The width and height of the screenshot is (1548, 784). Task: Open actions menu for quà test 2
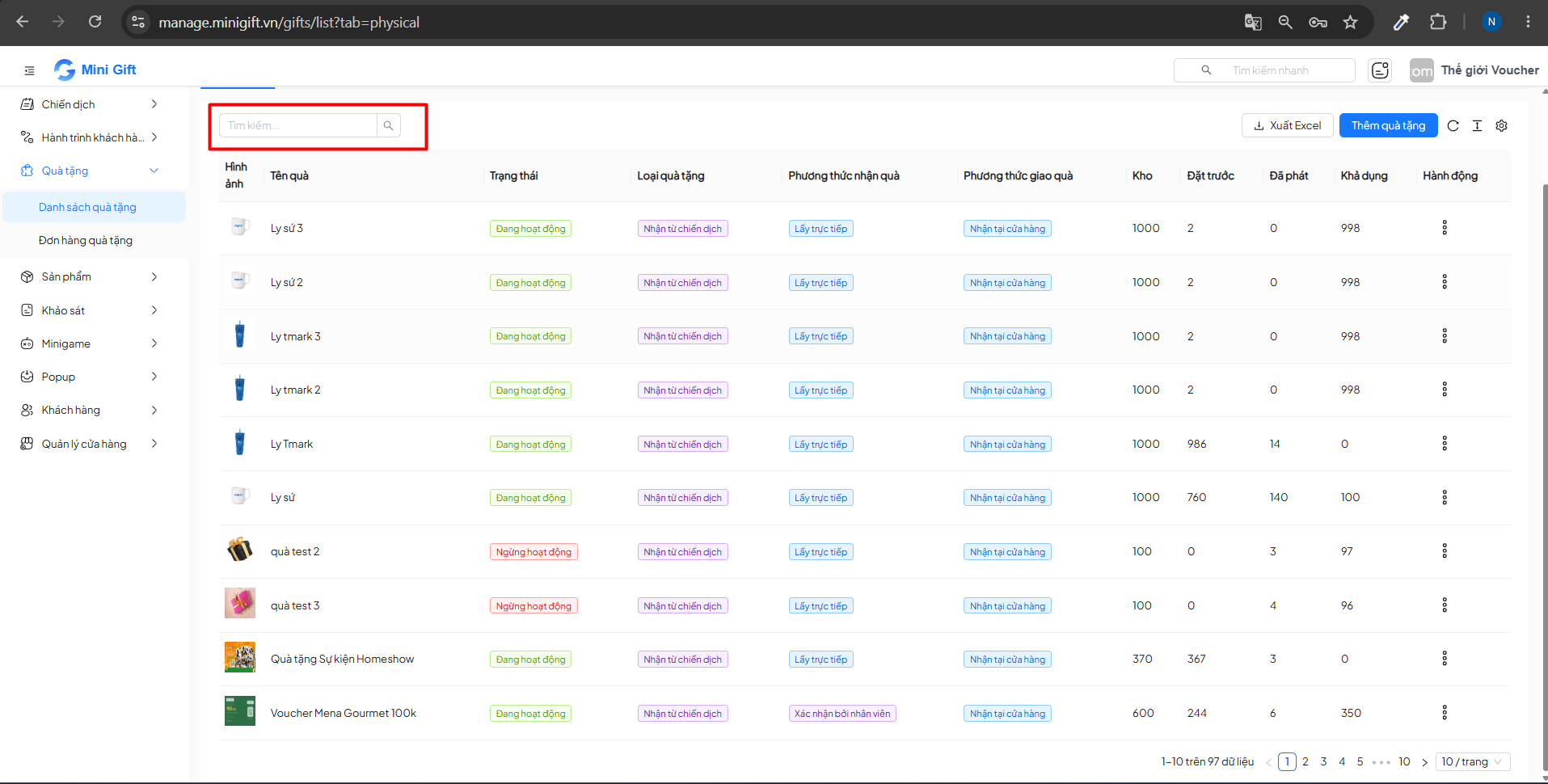[1445, 551]
